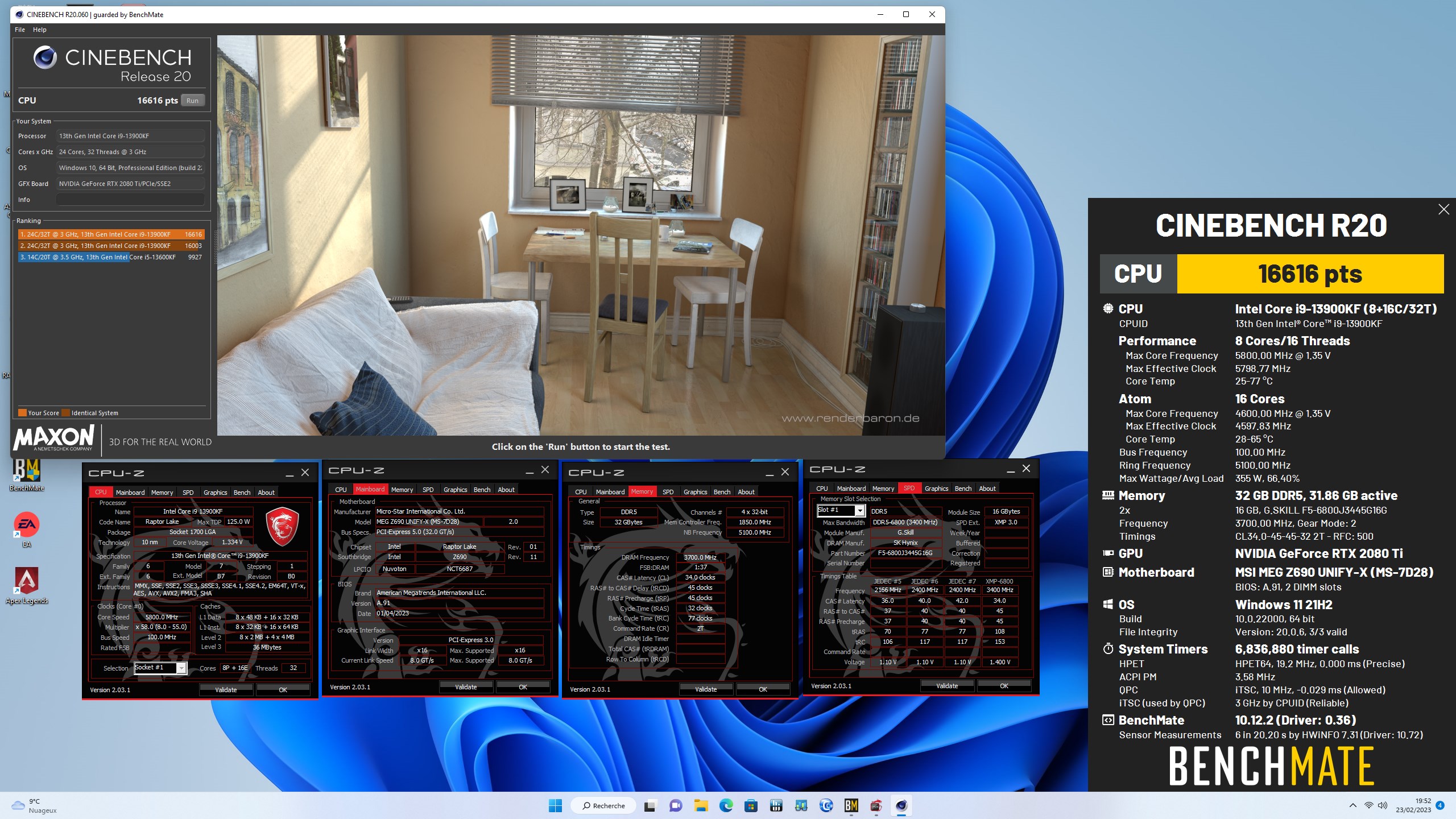Open Teams Chat on taskbar
Screen dimensions: 1456x819
[x=676, y=805]
